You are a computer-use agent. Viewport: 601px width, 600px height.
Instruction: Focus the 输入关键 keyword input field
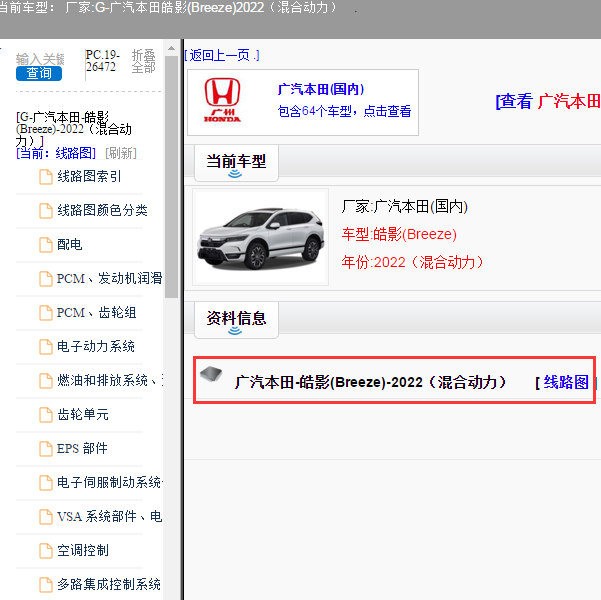[x=40, y=59]
